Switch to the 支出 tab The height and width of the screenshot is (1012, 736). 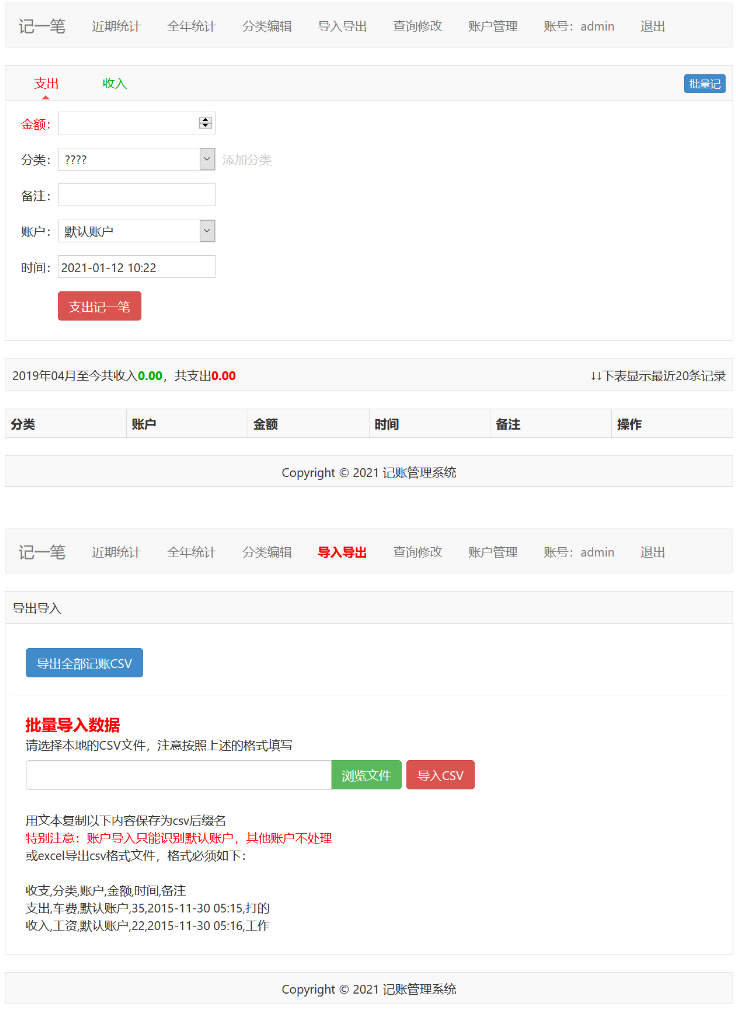[46, 84]
